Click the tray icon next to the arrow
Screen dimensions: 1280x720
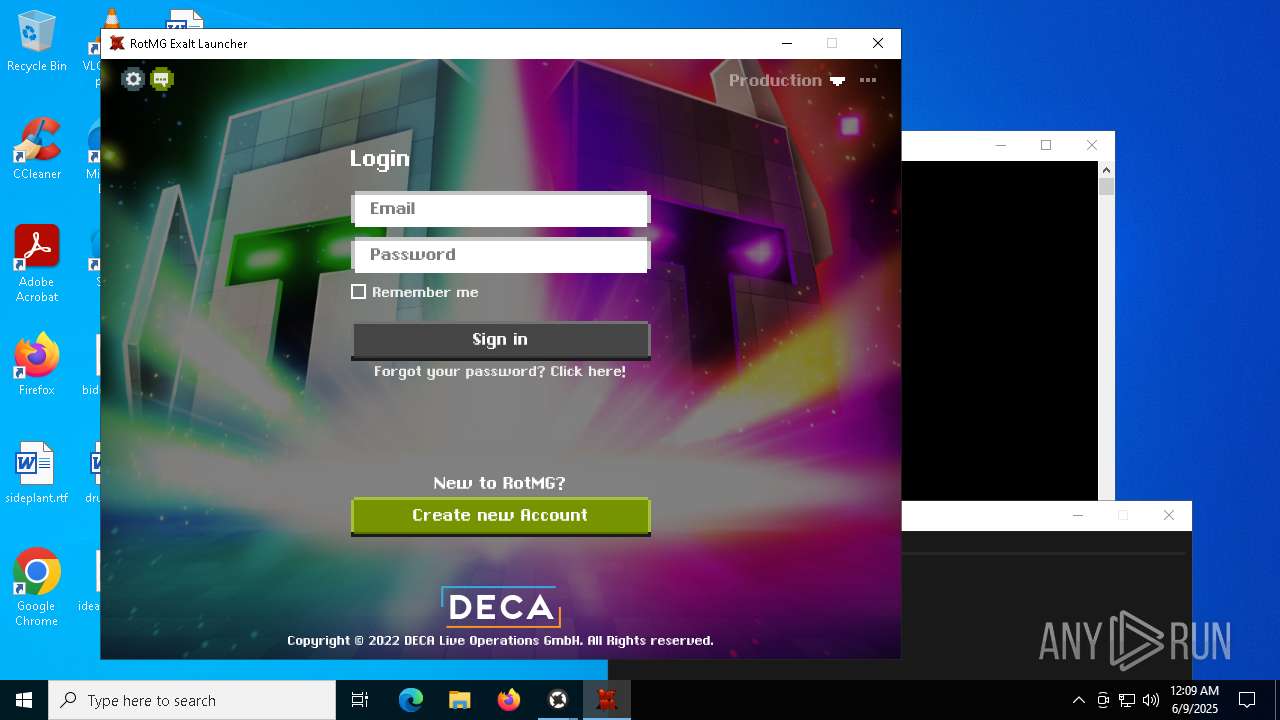point(1103,700)
